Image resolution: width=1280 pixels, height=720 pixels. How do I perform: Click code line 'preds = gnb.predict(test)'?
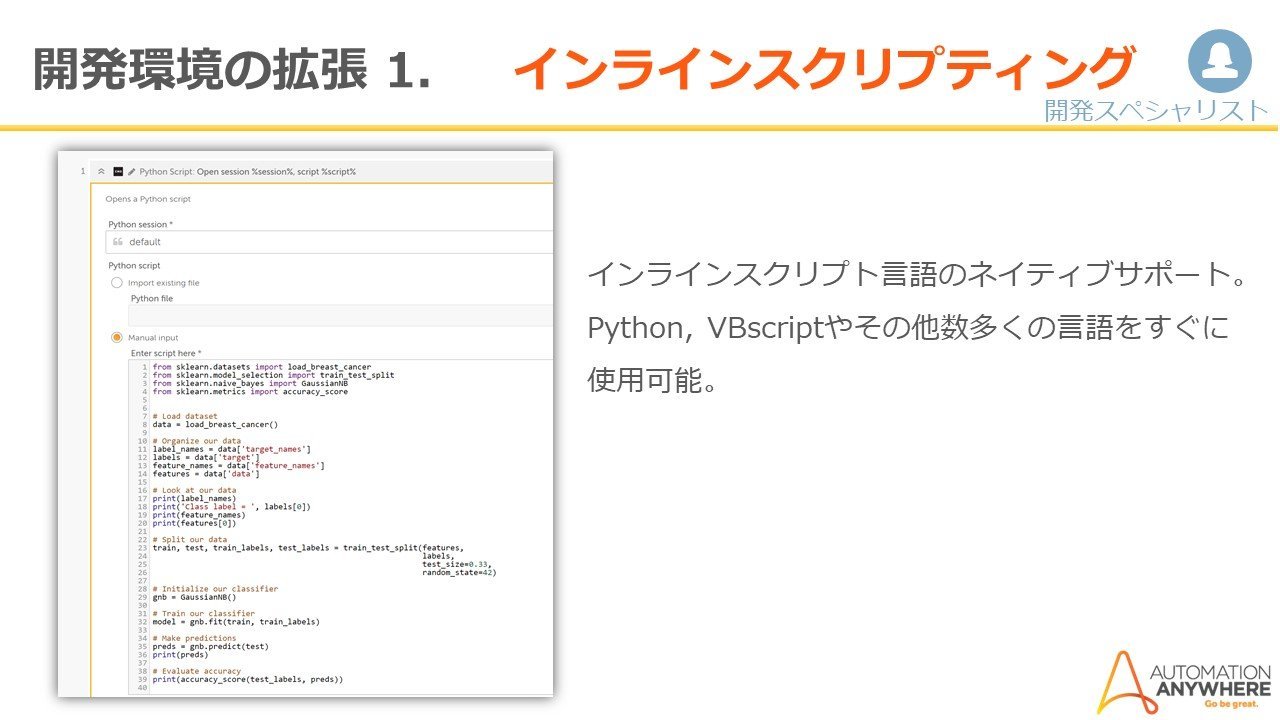[x=210, y=646]
